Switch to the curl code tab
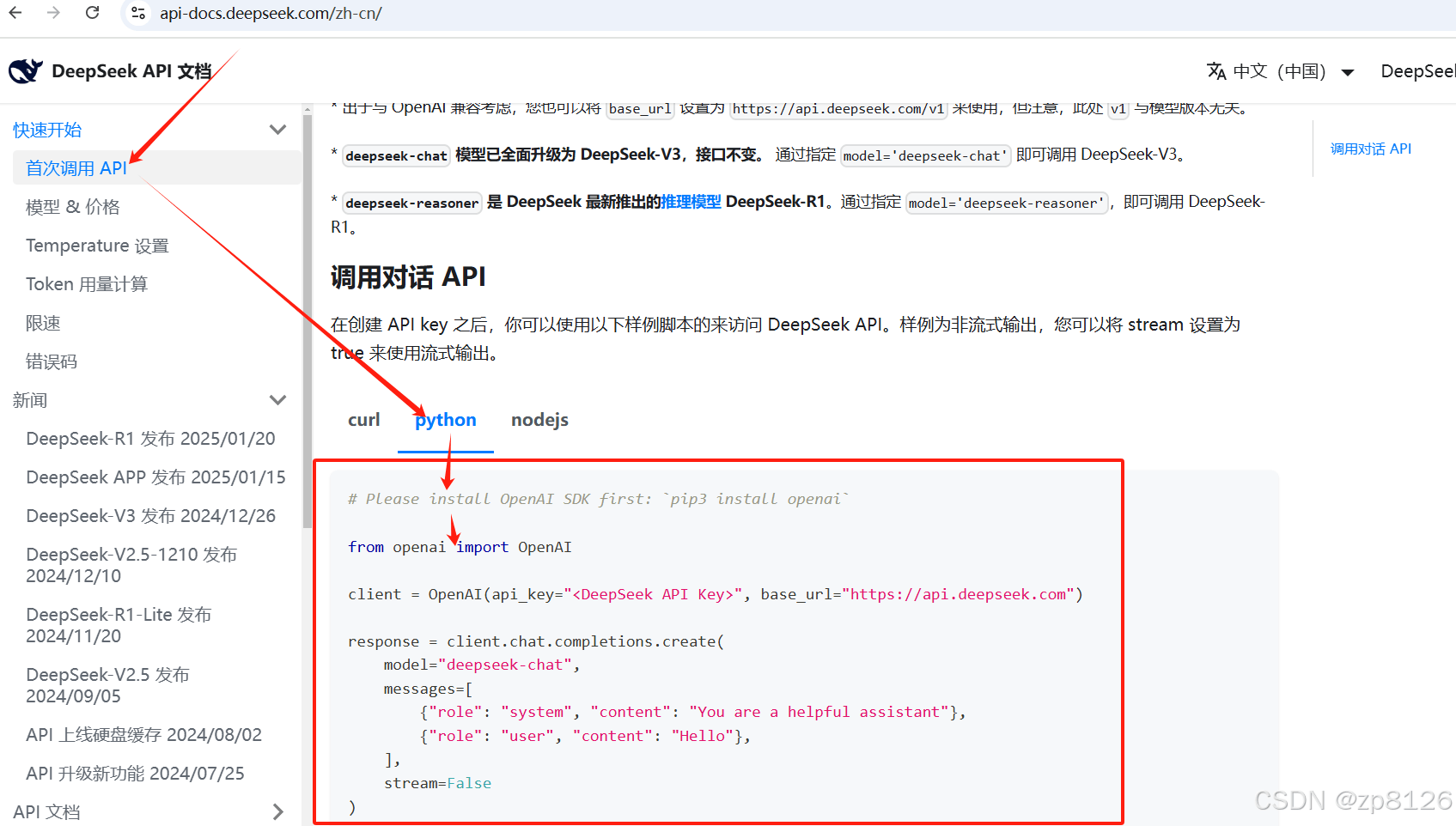 [x=363, y=420]
